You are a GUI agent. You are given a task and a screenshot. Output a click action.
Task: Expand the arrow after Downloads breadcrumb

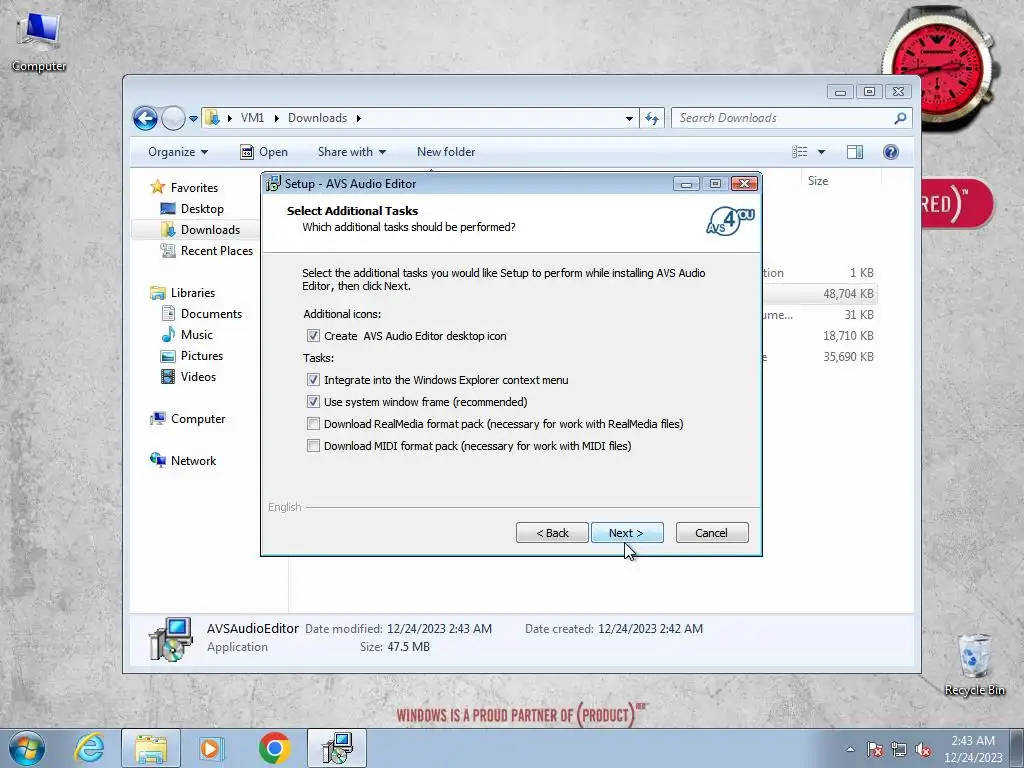tap(359, 118)
